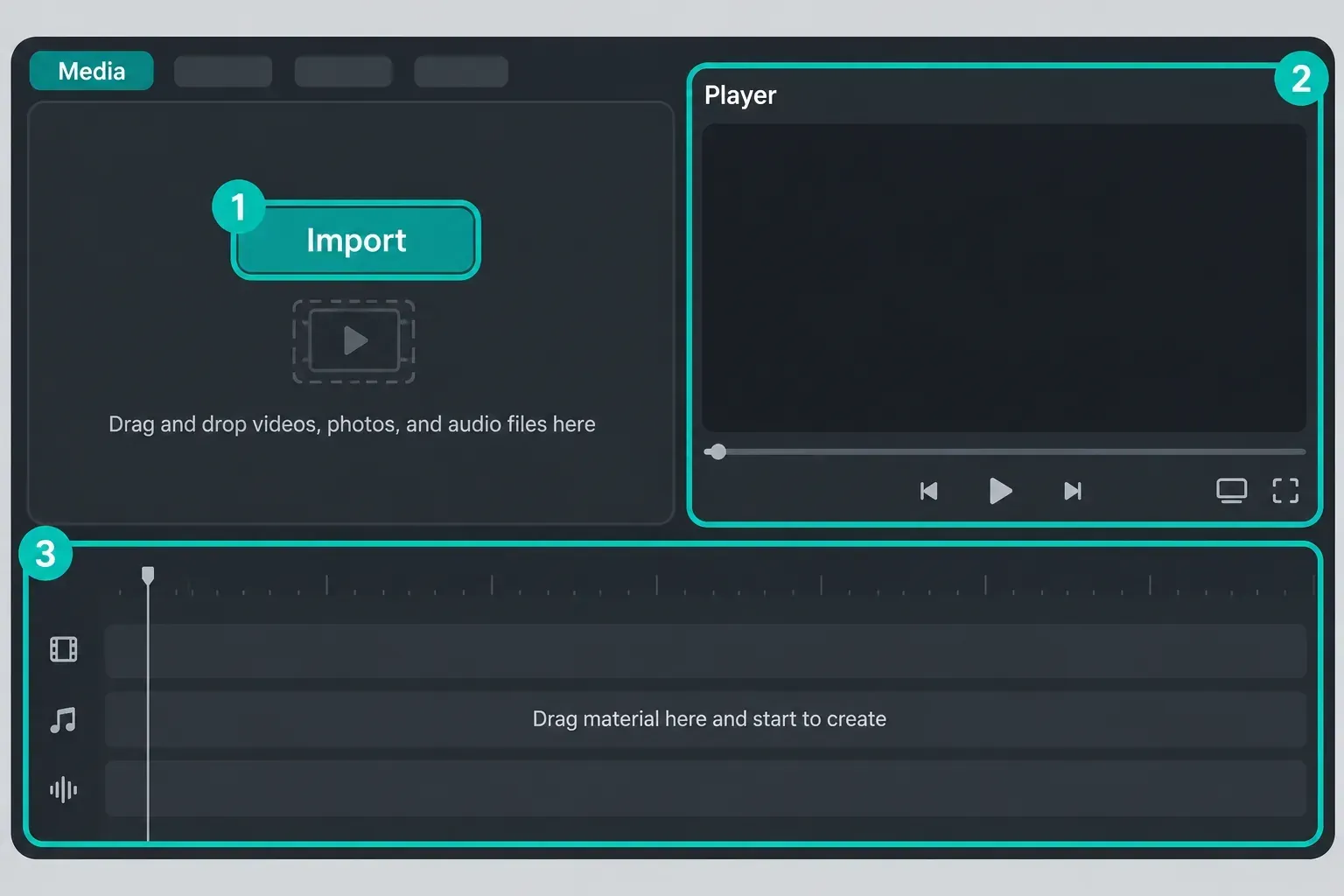Image resolution: width=1344 pixels, height=896 pixels.
Task: Click the audio waveform track icon
Action: click(64, 790)
